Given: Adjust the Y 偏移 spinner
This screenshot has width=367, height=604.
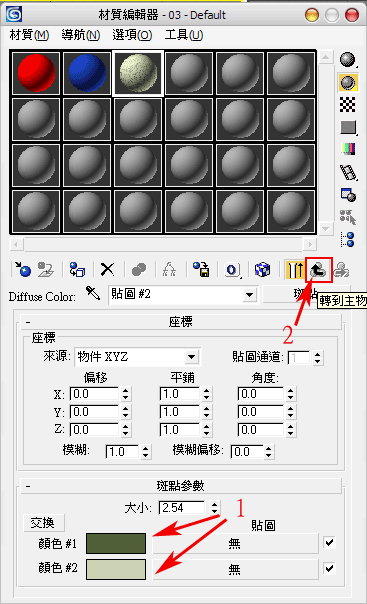Looking at the screenshot, I should coord(126,412).
